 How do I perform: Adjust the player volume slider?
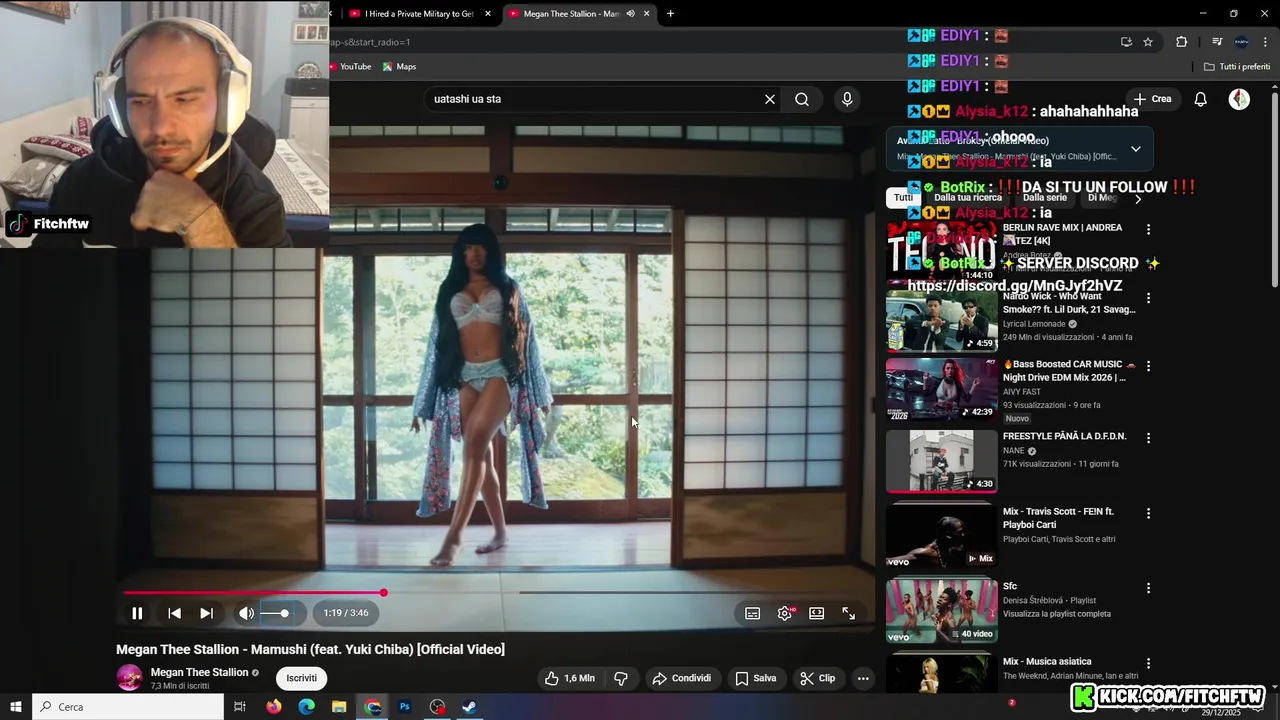click(277, 613)
